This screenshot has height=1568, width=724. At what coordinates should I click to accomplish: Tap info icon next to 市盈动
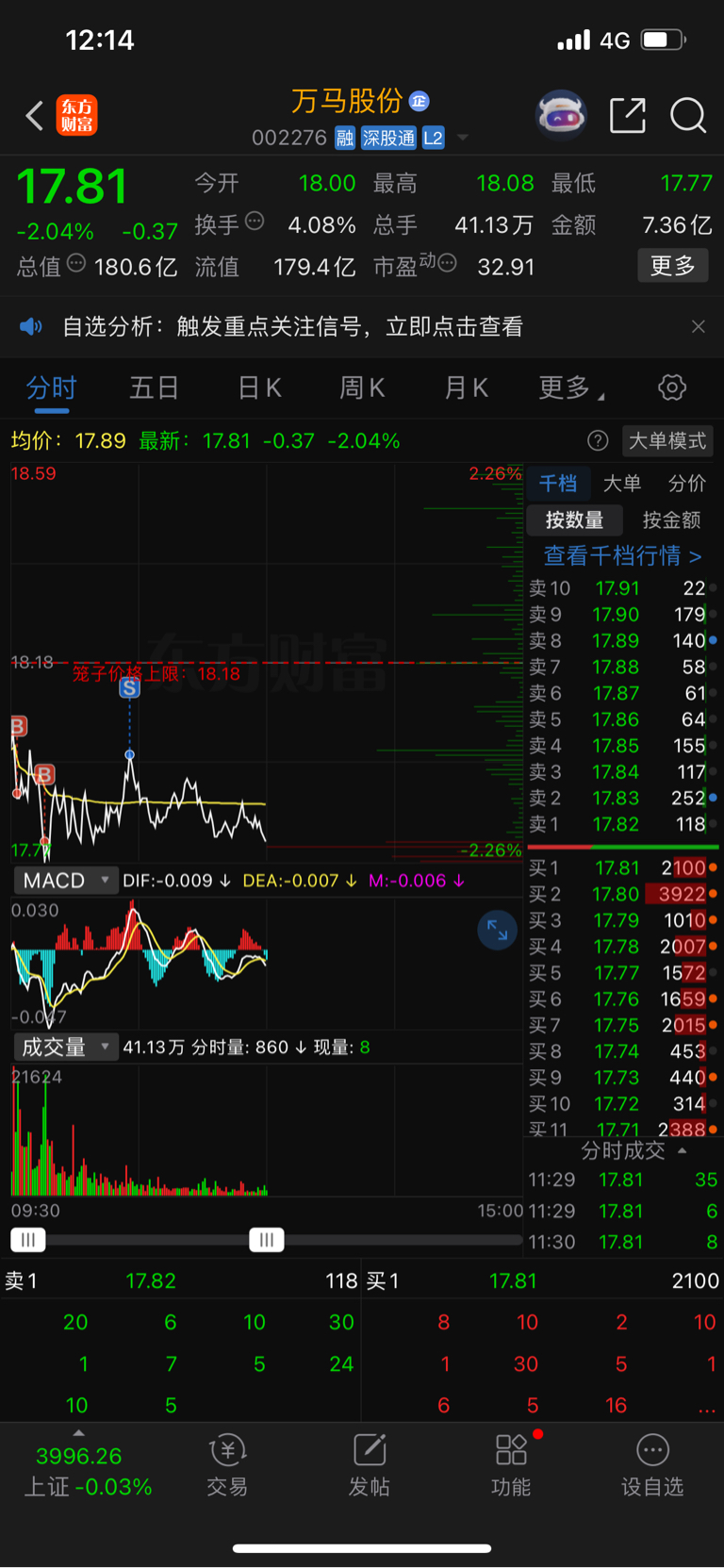(x=447, y=263)
